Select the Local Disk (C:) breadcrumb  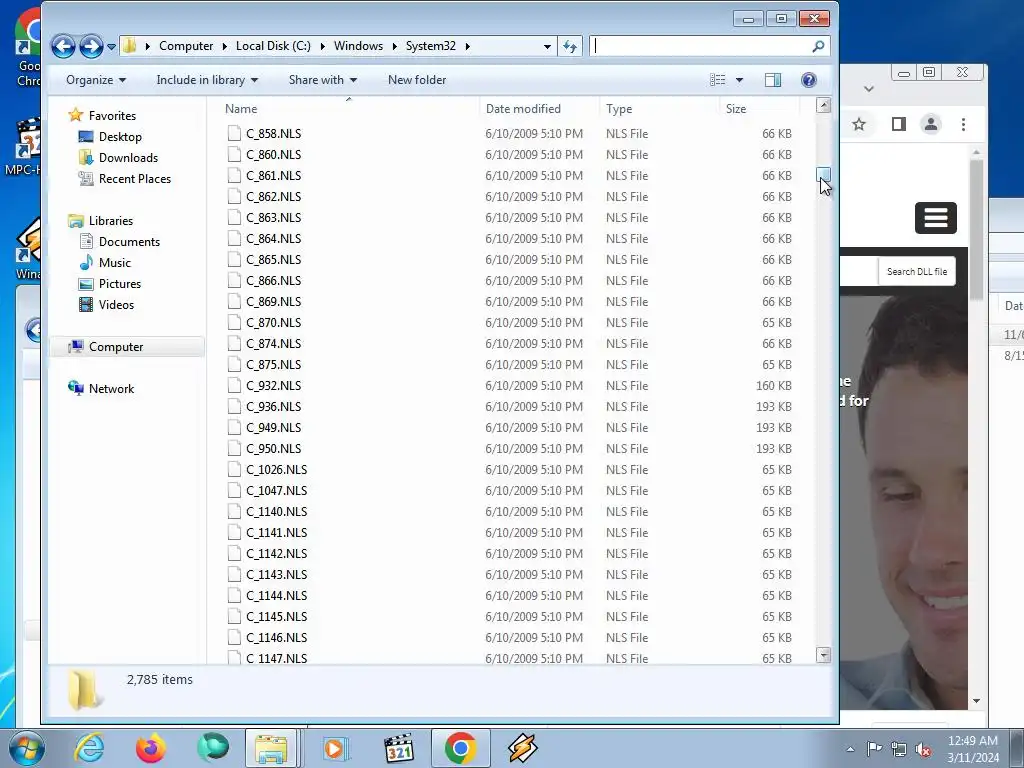point(273,46)
